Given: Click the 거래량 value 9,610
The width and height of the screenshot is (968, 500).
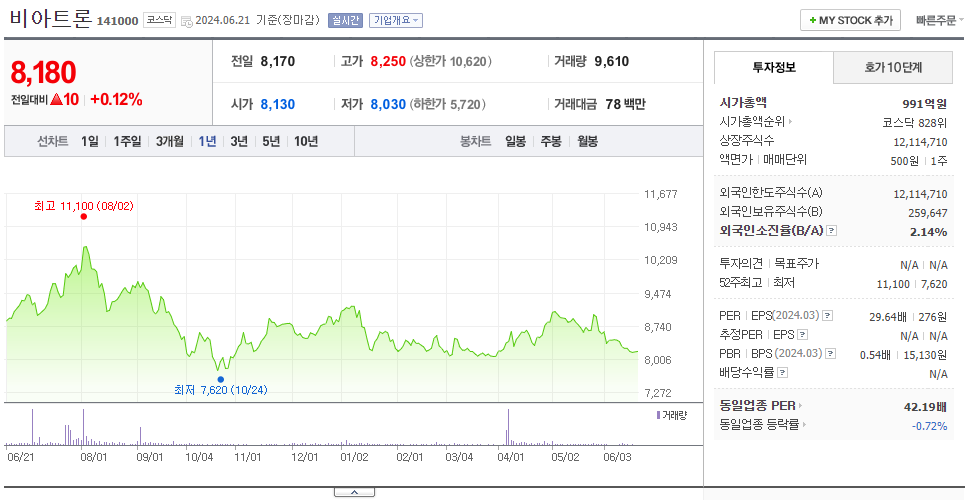Looking at the screenshot, I should click(612, 61).
